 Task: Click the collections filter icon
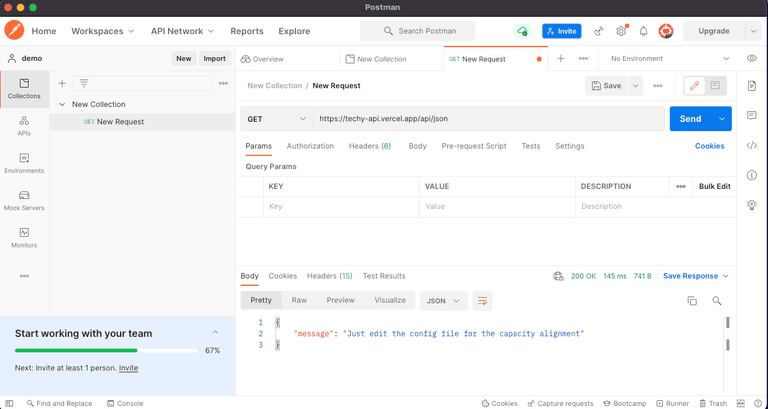[x=84, y=83]
